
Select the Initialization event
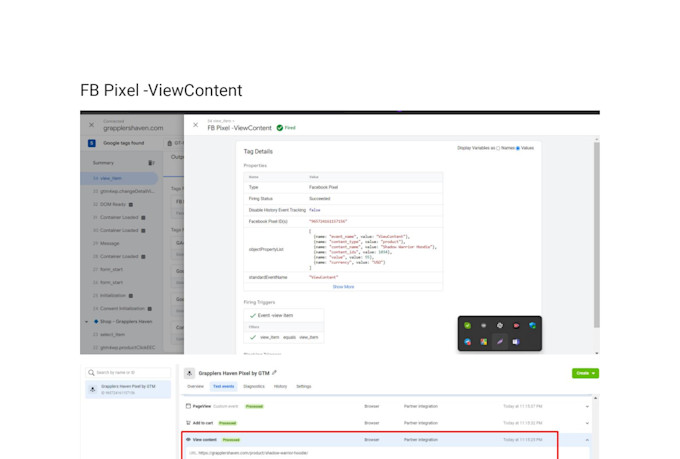point(113,295)
